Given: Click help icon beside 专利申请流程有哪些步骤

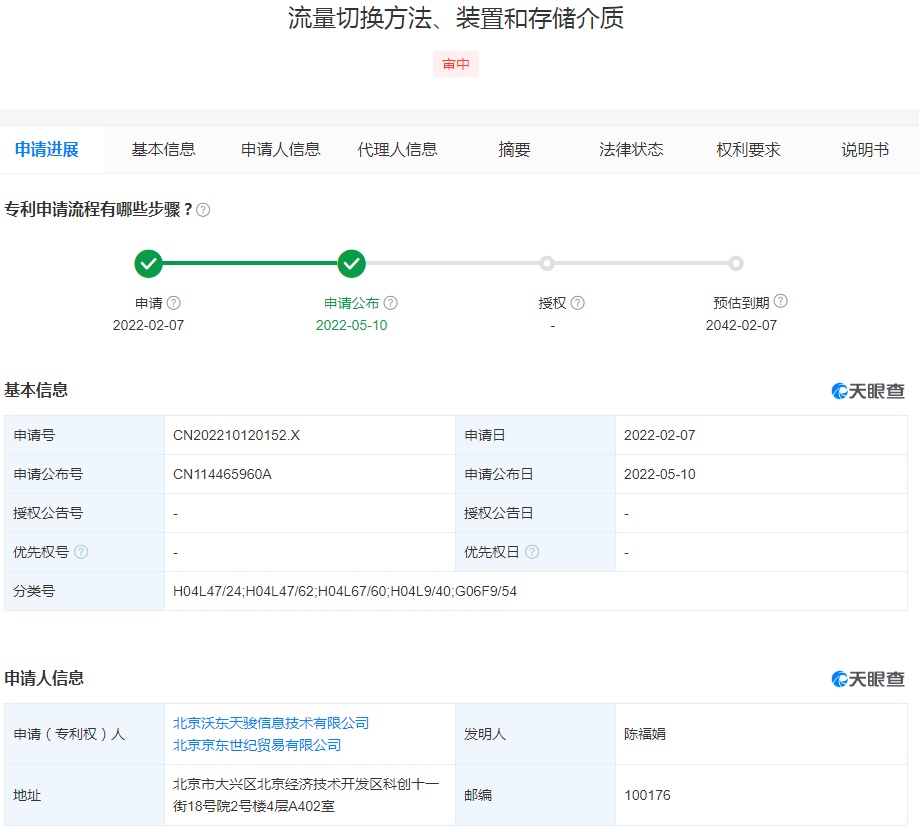Looking at the screenshot, I should click(203, 210).
